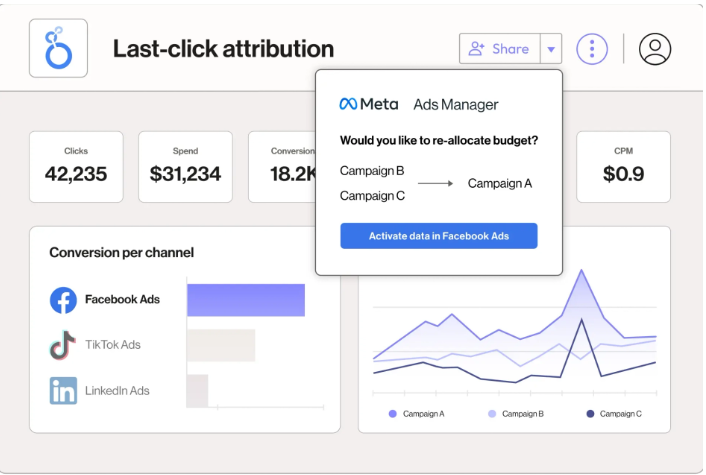
Task: Click the 'Campaign A' legend label
Action: pyautogui.click(x=424, y=414)
